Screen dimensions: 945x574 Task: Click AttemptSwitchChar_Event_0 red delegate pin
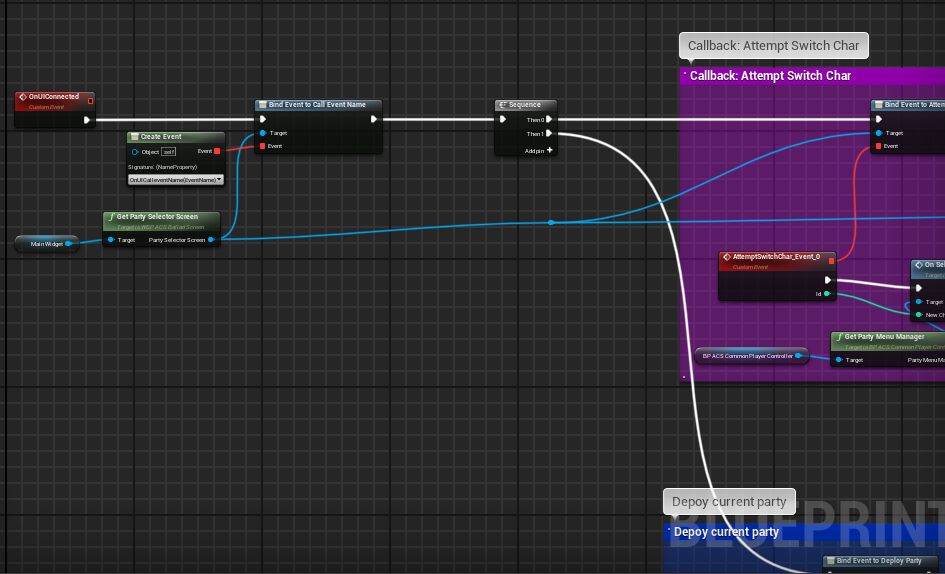832,260
